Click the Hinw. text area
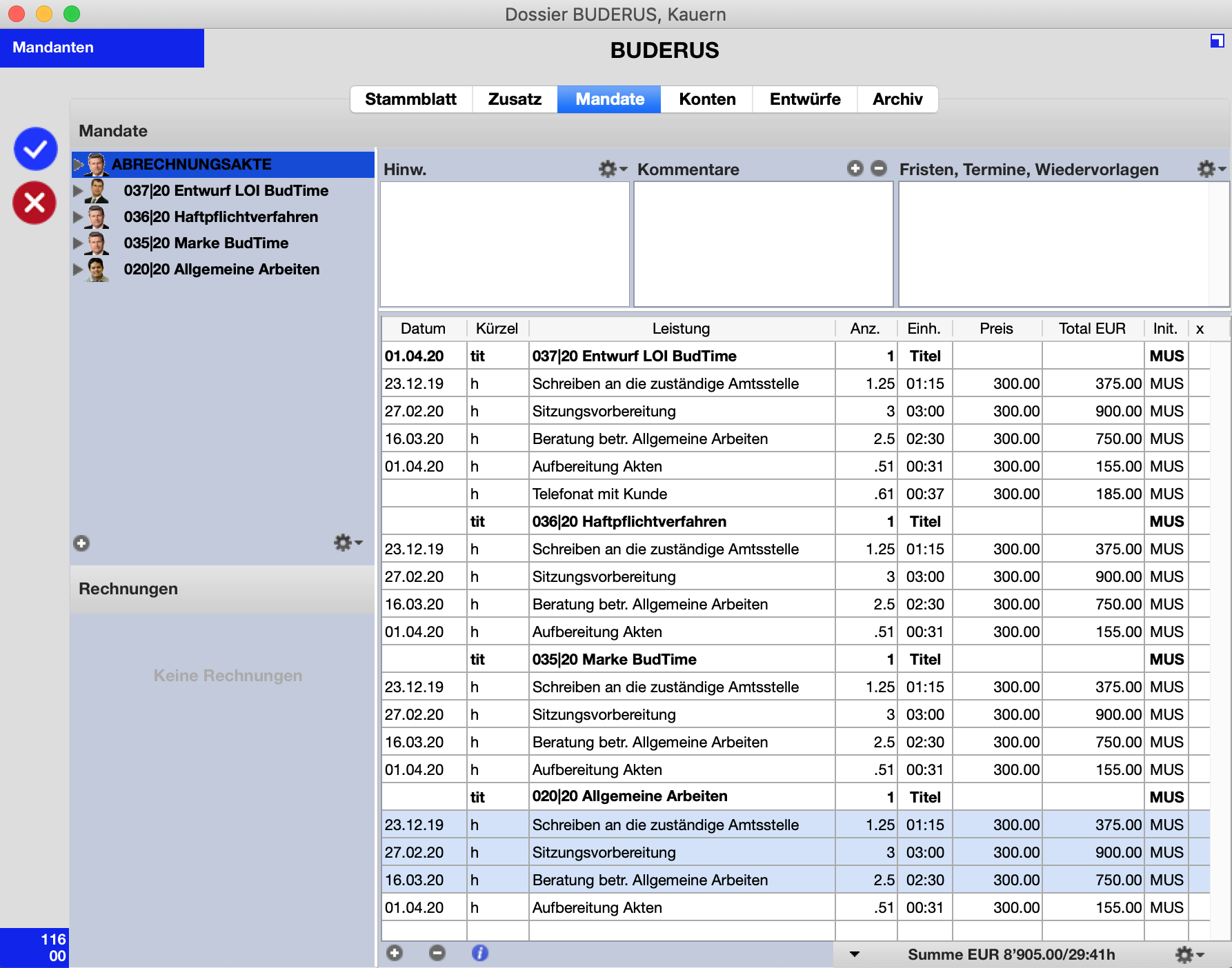Viewport: 1232px width, 968px height. 505,244
